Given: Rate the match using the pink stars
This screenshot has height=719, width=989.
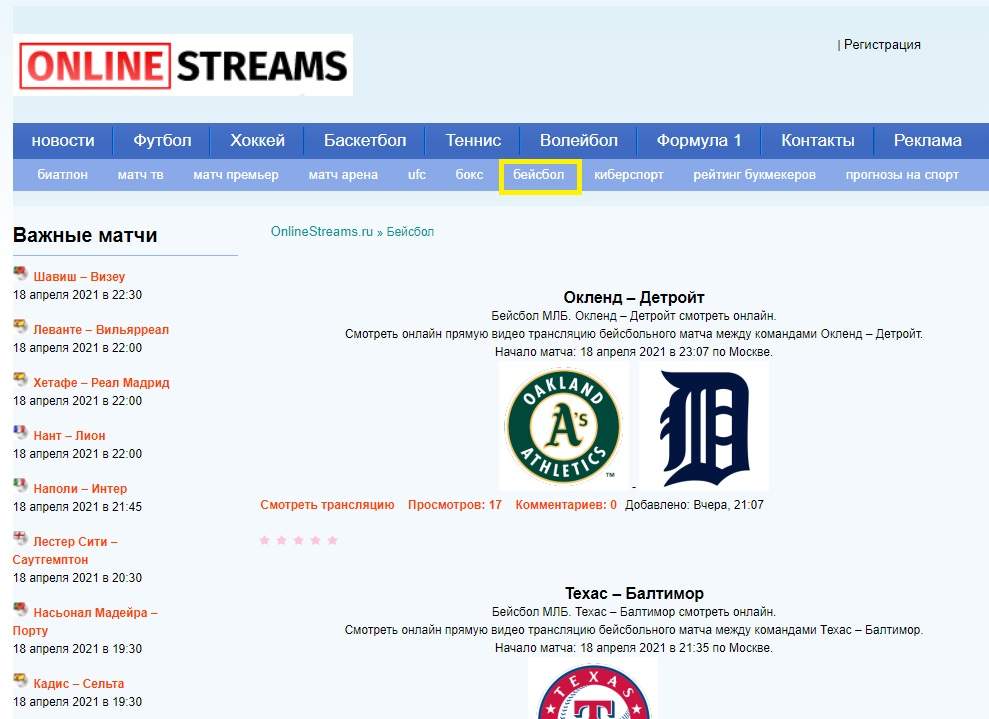Looking at the screenshot, I should coord(298,540).
